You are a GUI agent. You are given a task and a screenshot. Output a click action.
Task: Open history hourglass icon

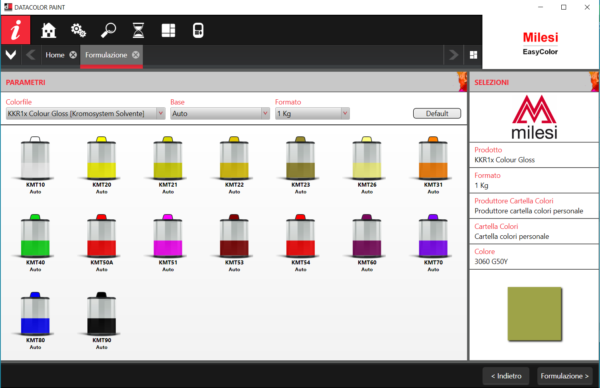point(138,30)
